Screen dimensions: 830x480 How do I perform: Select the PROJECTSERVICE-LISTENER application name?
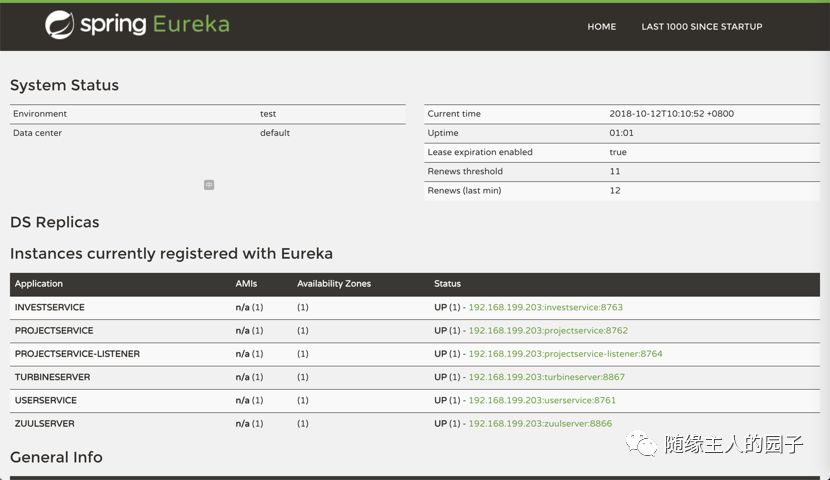77,354
